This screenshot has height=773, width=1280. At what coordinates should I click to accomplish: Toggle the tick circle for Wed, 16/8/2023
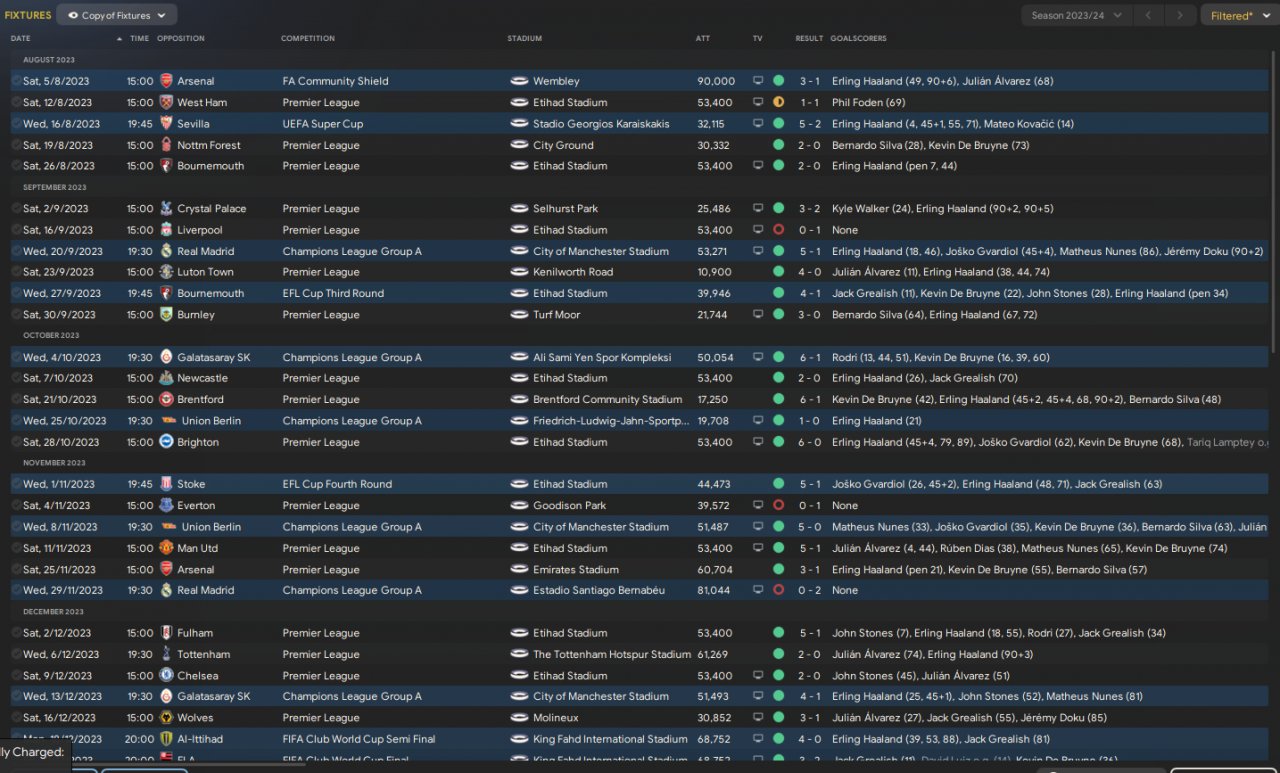coord(16,124)
